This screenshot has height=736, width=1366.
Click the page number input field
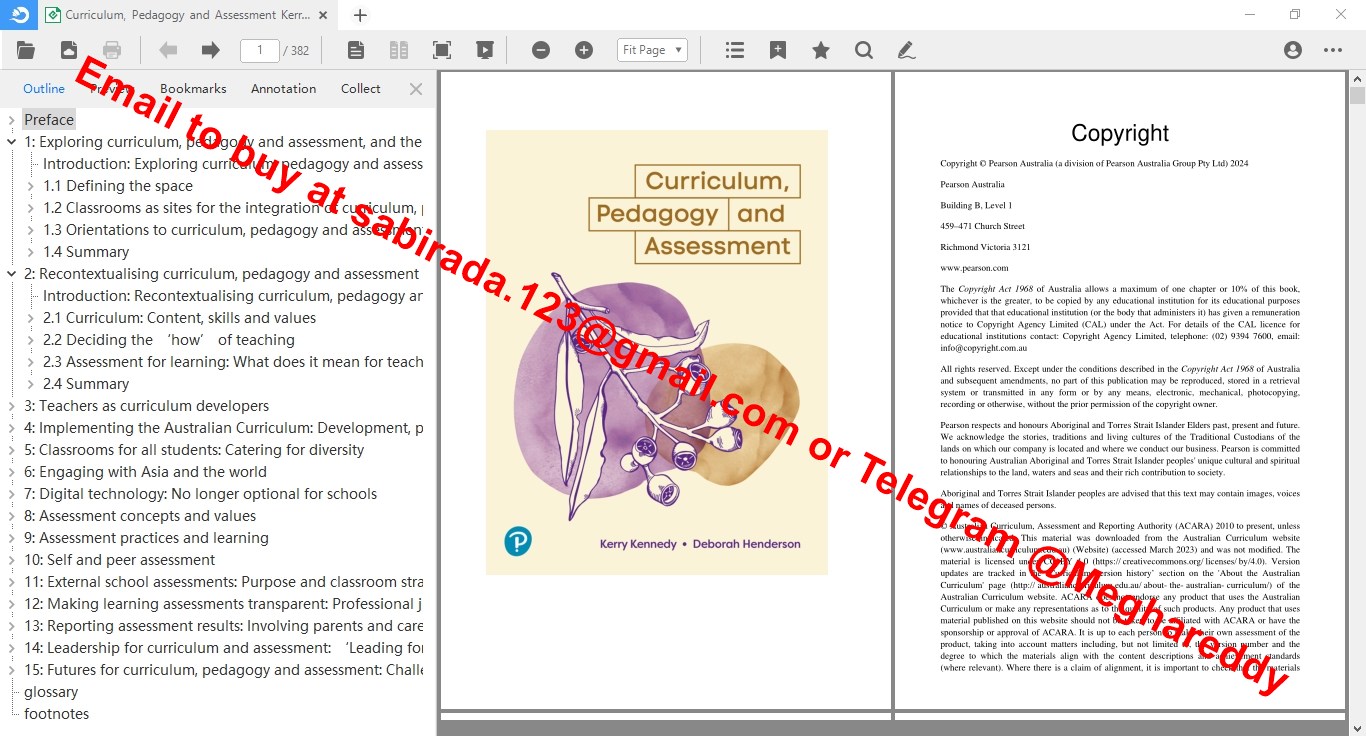(260, 50)
